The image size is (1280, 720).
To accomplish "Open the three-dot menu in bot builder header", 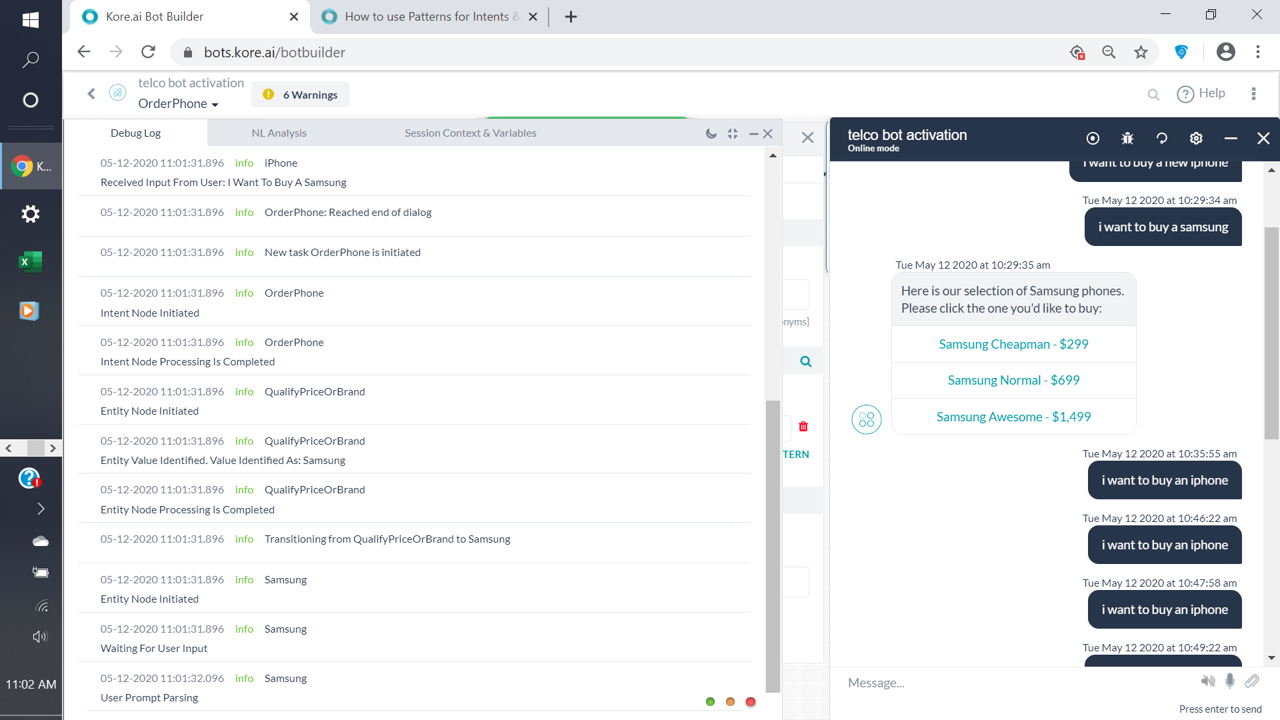I will click(1253, 93).
